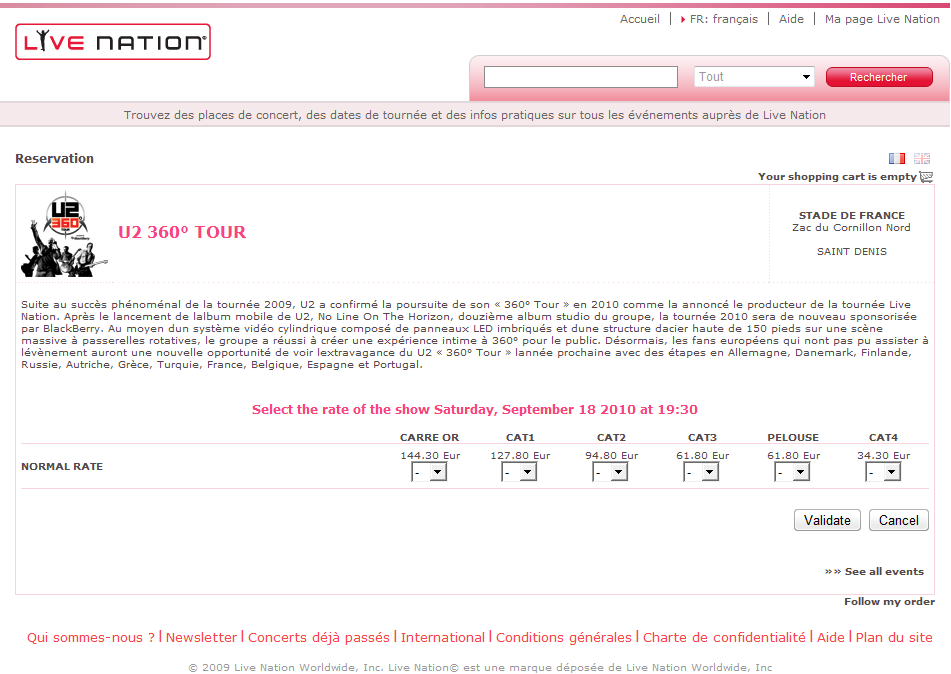951x674 pixels.
Task: Open CAT2 quantity dropdown
Action: tap(610, 472)
